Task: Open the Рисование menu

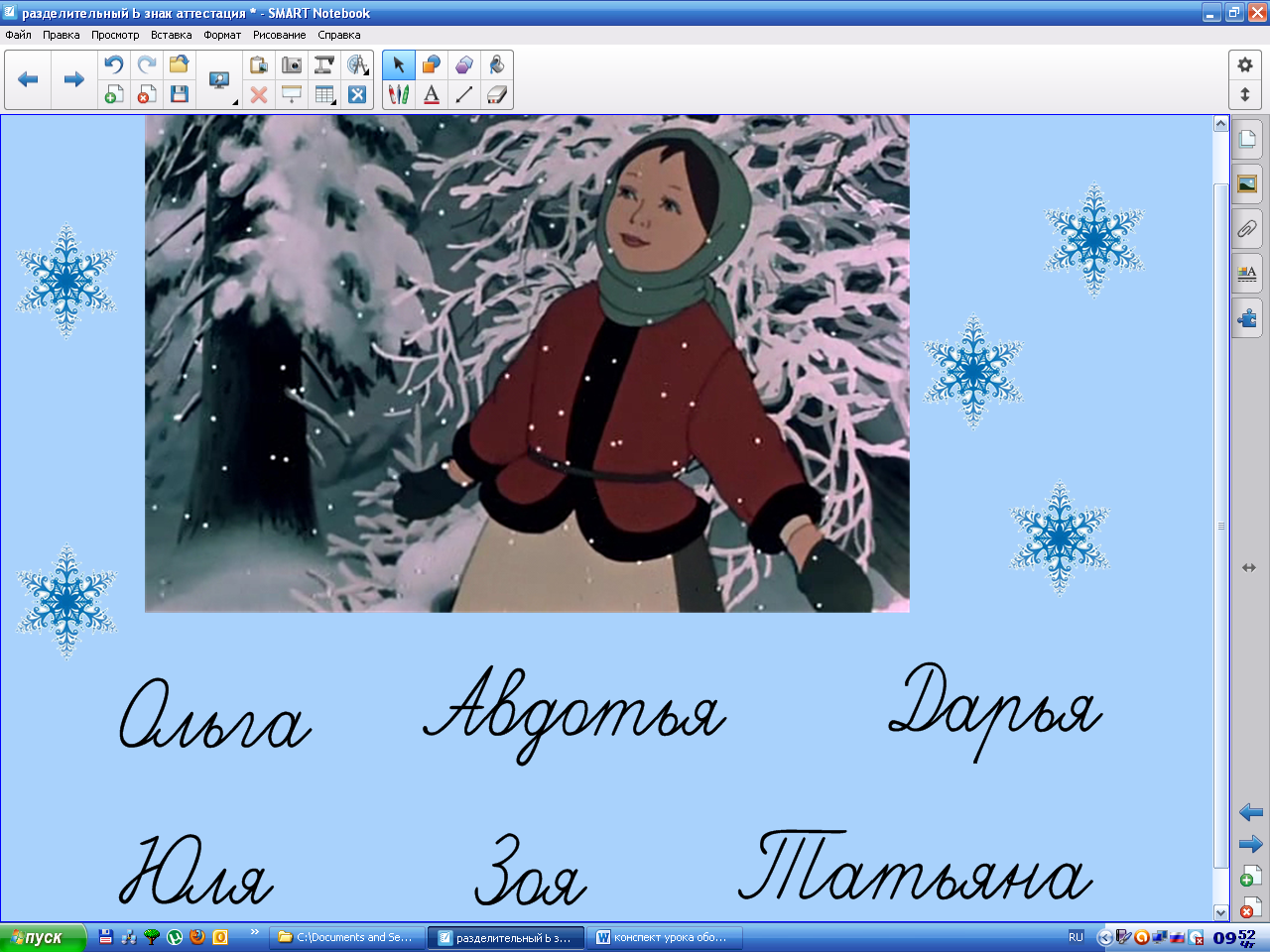Action: [x=279, y=35]
